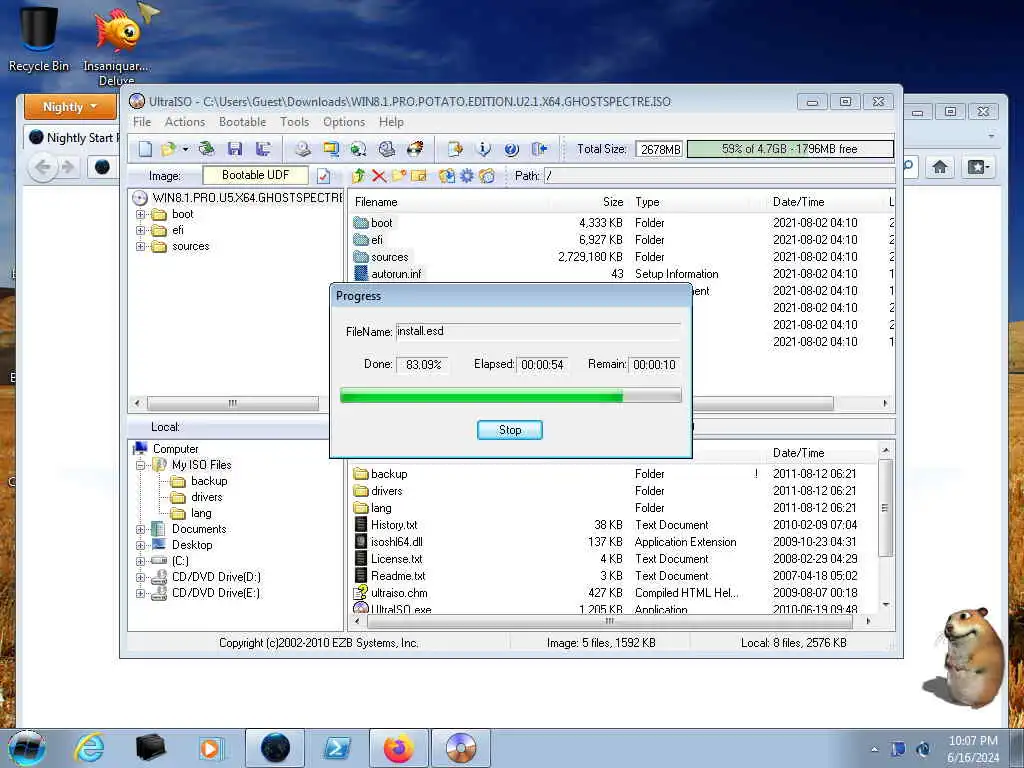Open the File menu in UltraISO
This screenshot has width=1024, height=768.
142,122
